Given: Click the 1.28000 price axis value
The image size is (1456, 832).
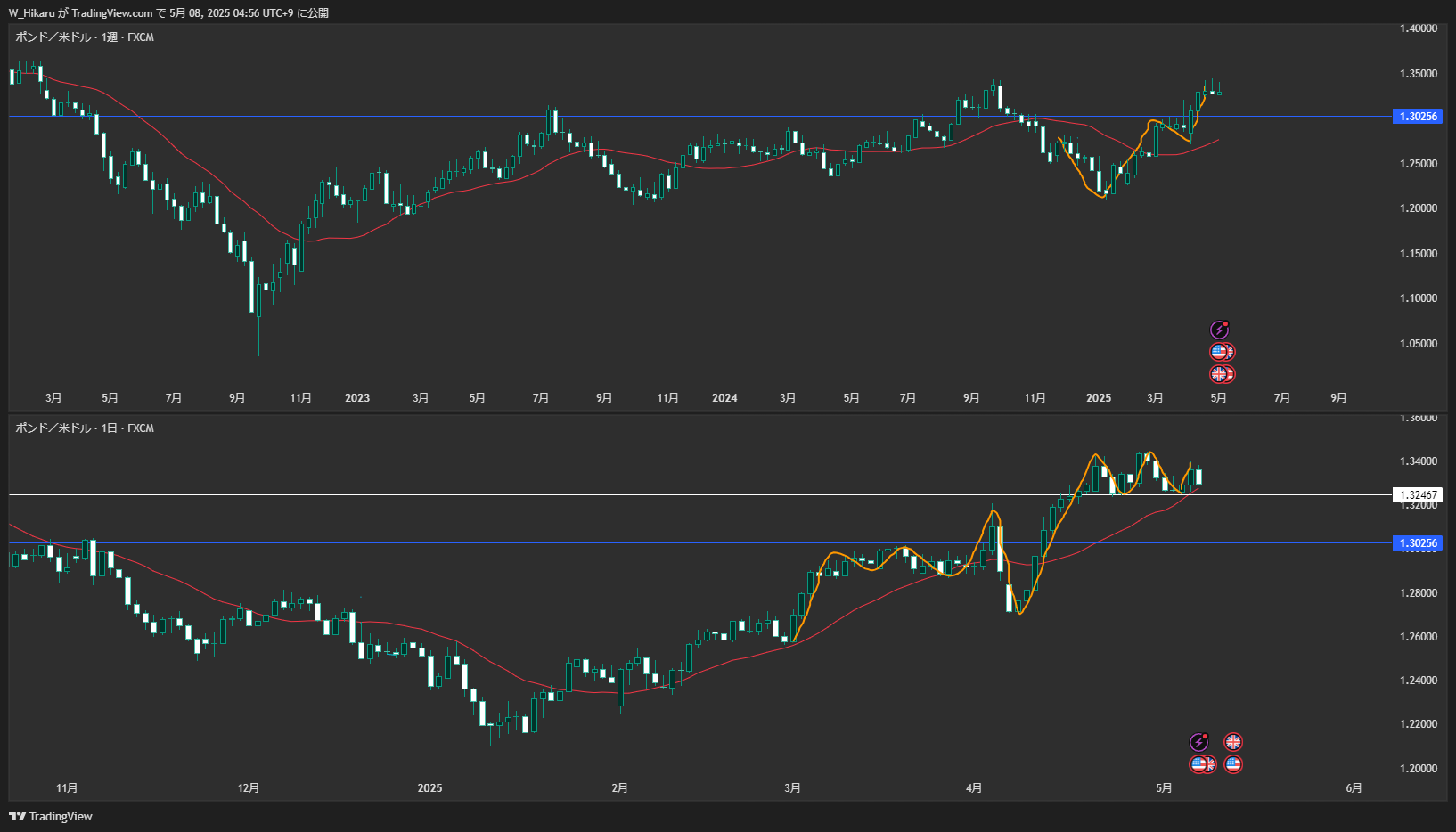Looking at the screenshot, I should click(x=1418, y=593).
